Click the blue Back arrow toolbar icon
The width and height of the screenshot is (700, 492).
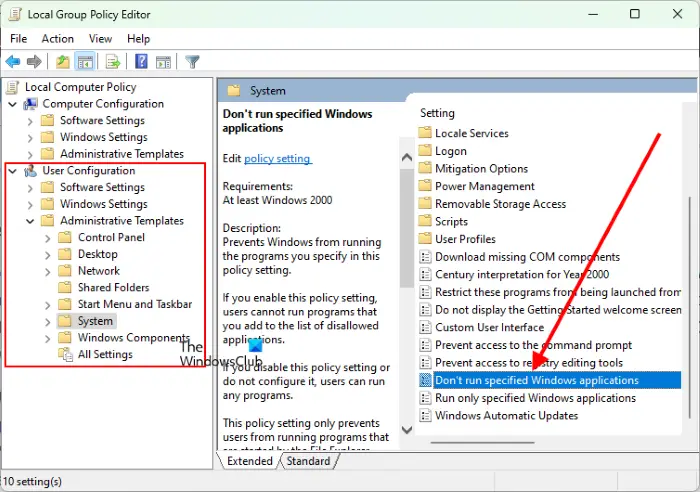click(13, 61)
